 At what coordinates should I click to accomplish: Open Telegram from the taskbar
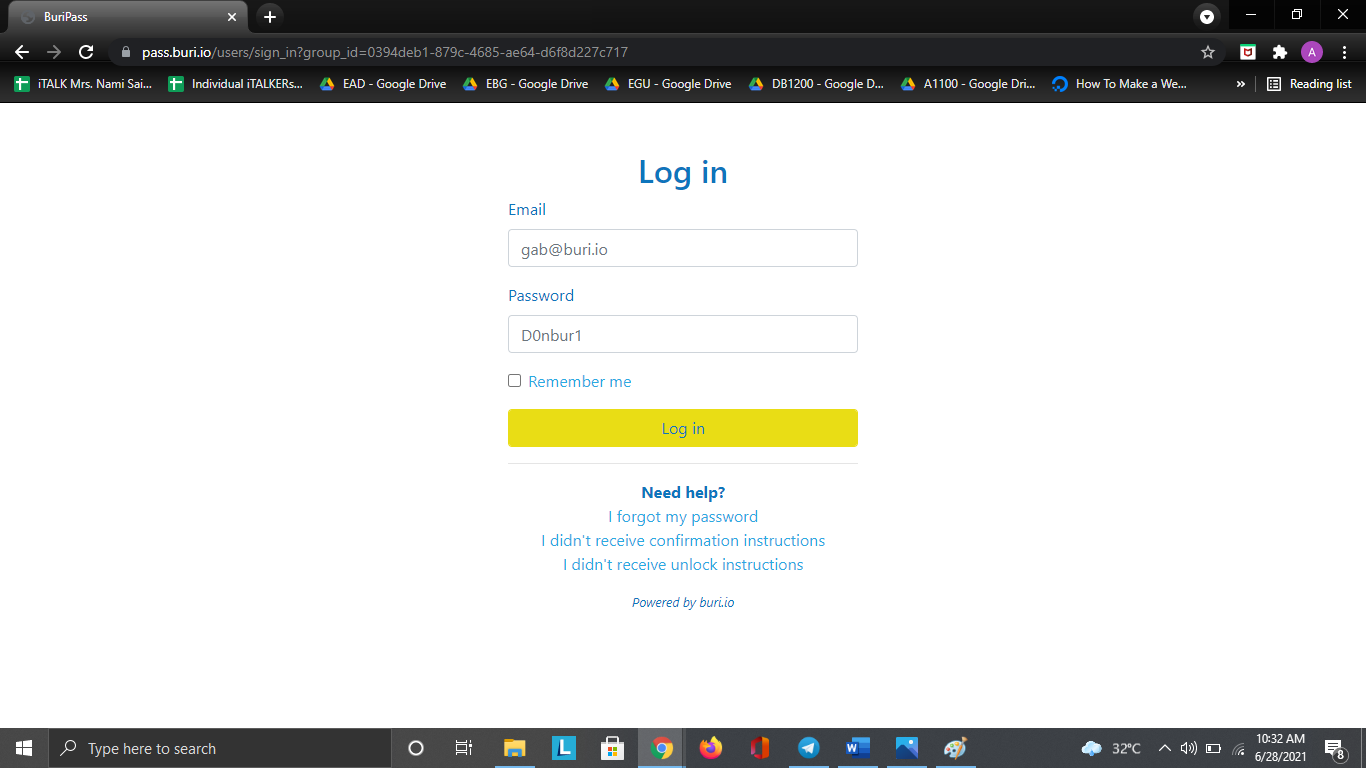(808, 748)
